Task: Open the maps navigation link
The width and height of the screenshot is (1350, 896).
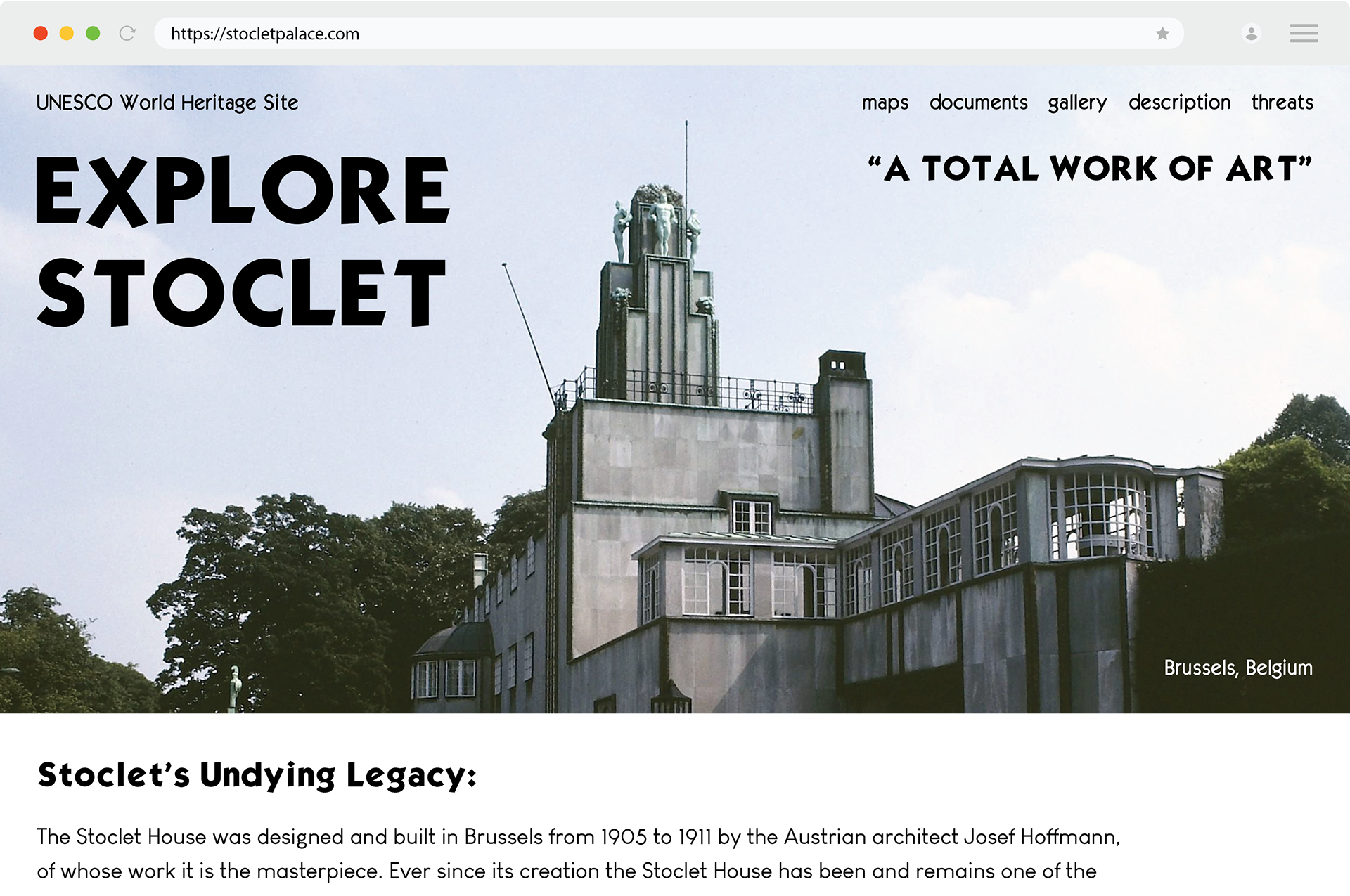Action: point(885,103)
